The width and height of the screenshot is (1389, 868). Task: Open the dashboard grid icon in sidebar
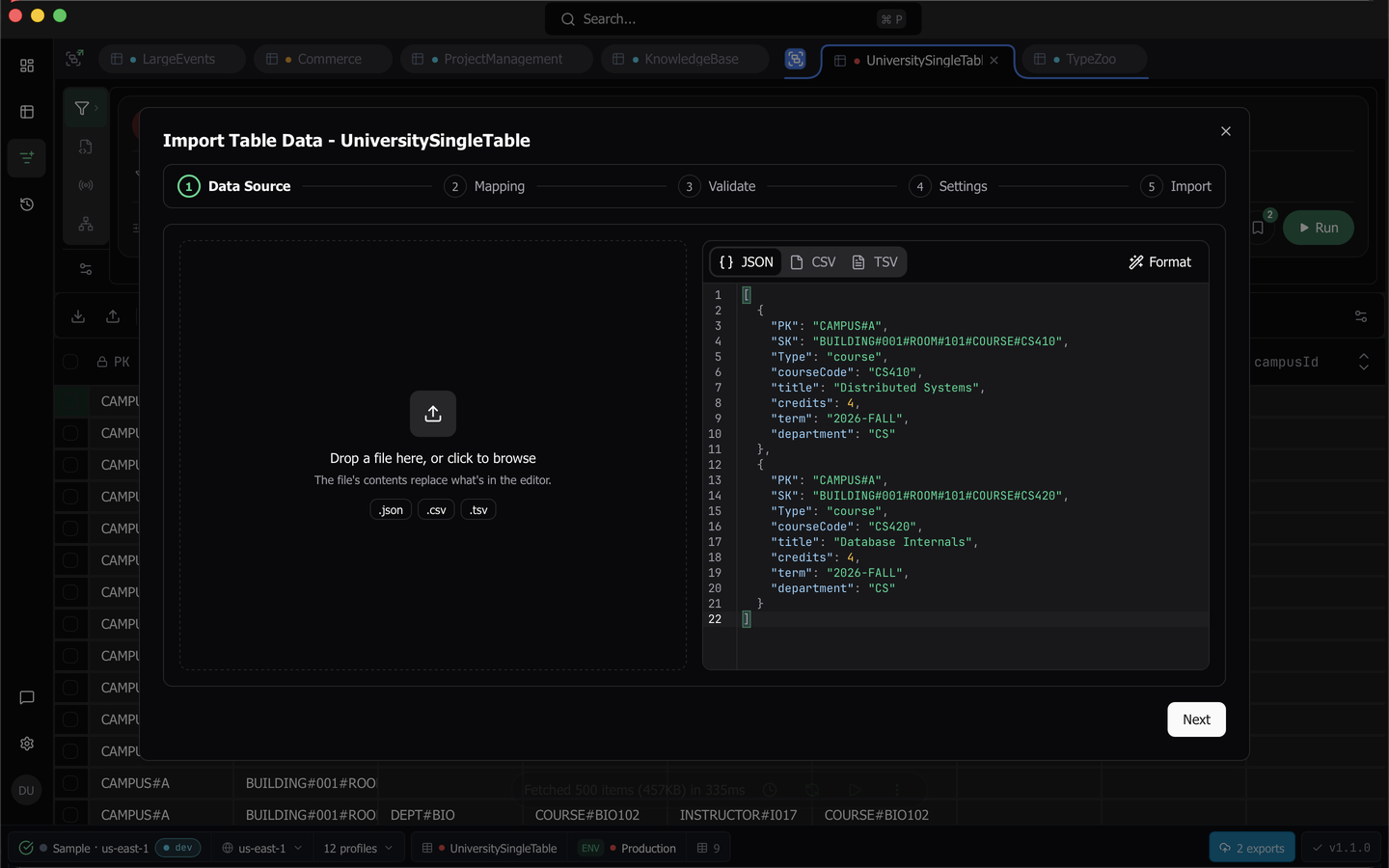pyautogui.click(x=27, y=66)
